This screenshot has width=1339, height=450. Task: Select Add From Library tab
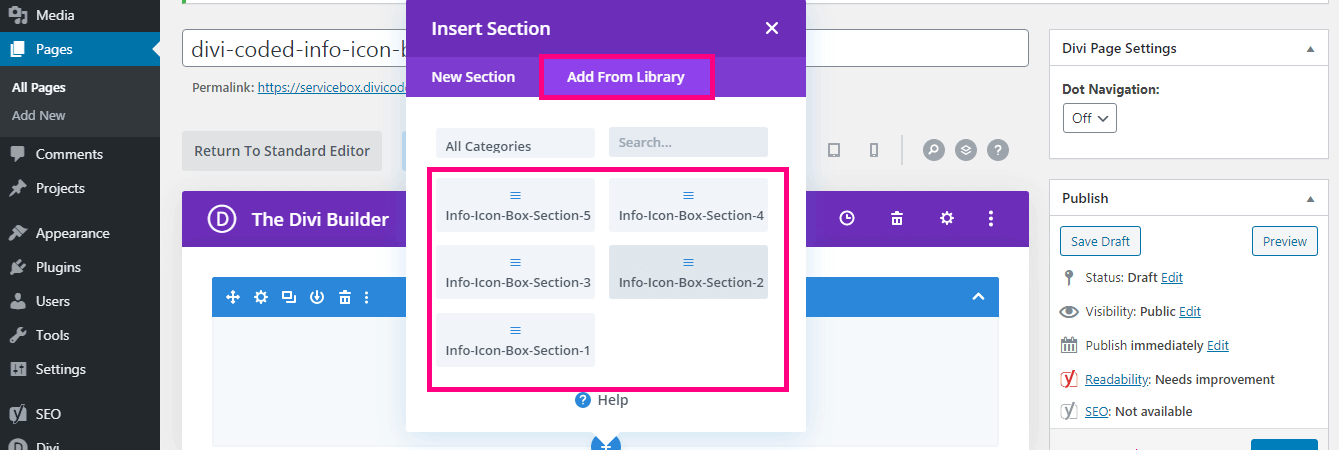click(x=626, y=77)
